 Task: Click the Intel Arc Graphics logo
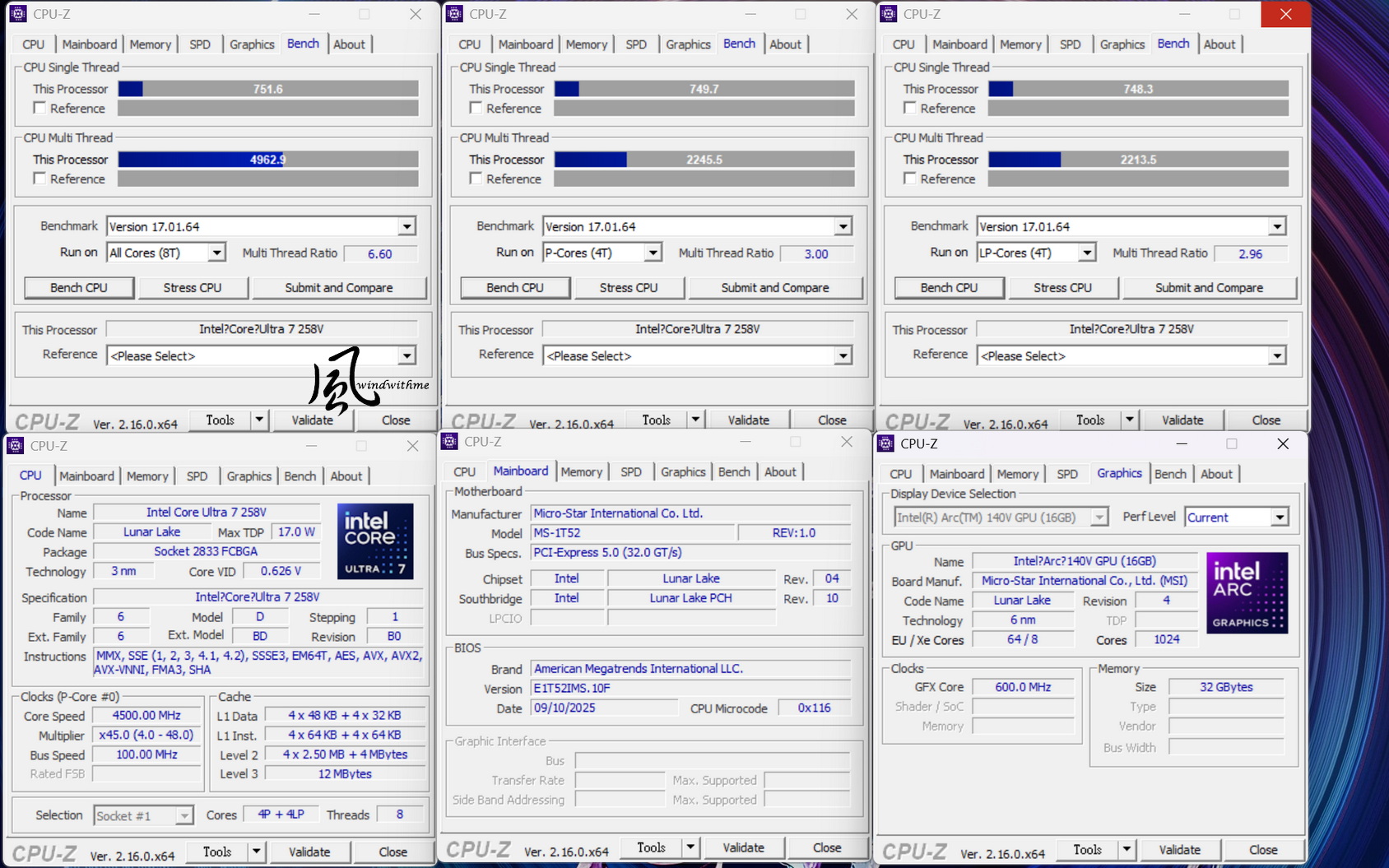pyautogui.click(x=1247, y=592)
